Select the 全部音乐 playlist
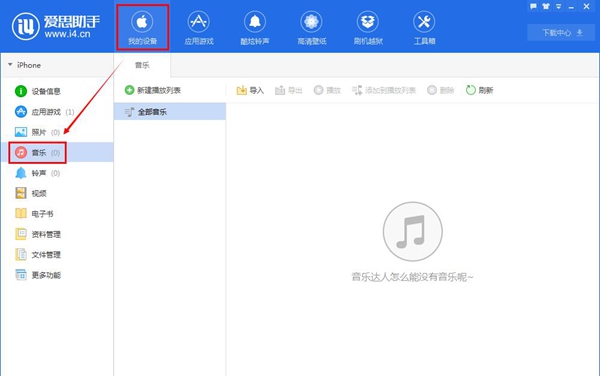The height and width of the screenshot is (376, 600). (x=170, y=112)
